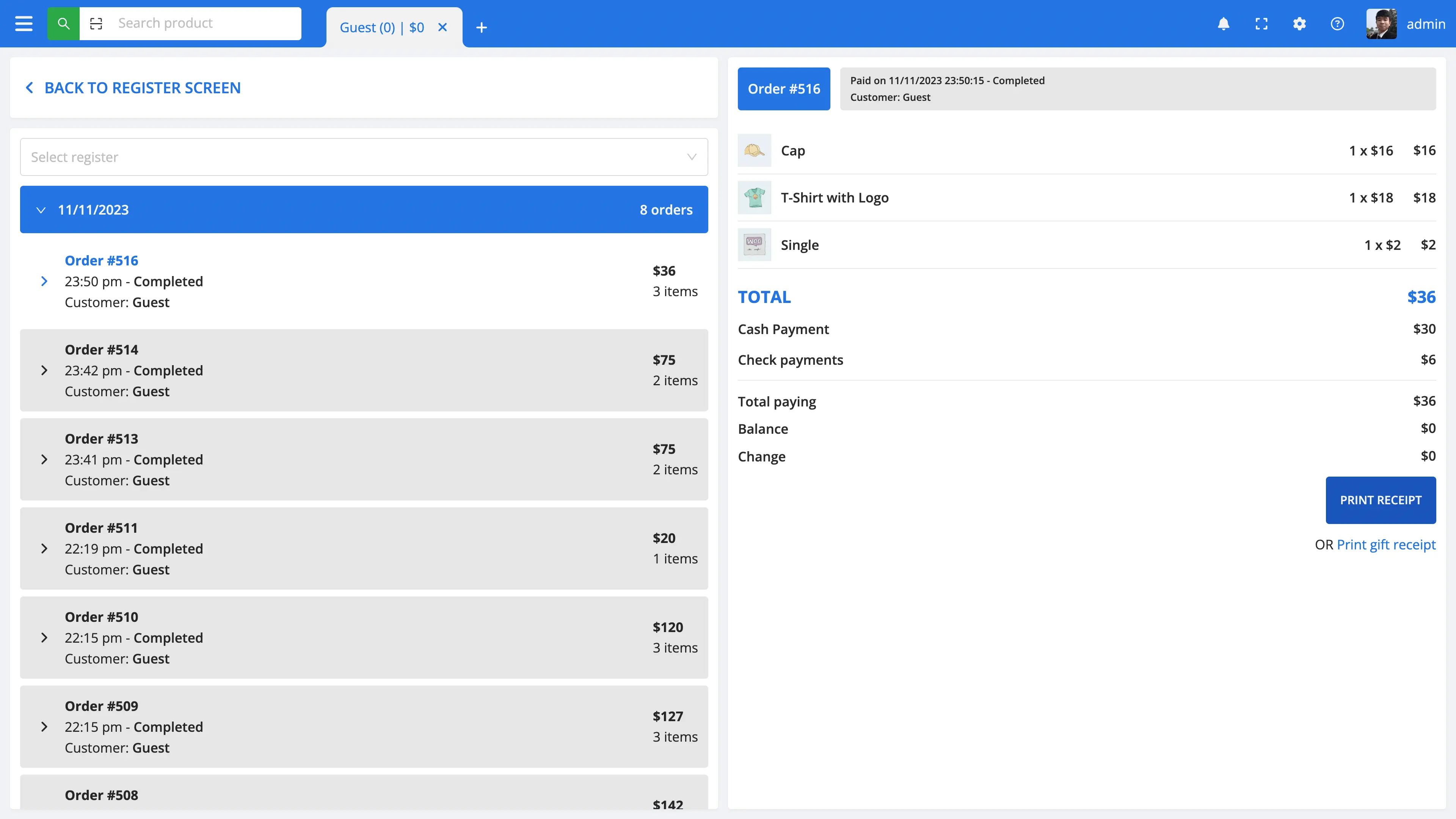Click the barcode scan icon

96,24
